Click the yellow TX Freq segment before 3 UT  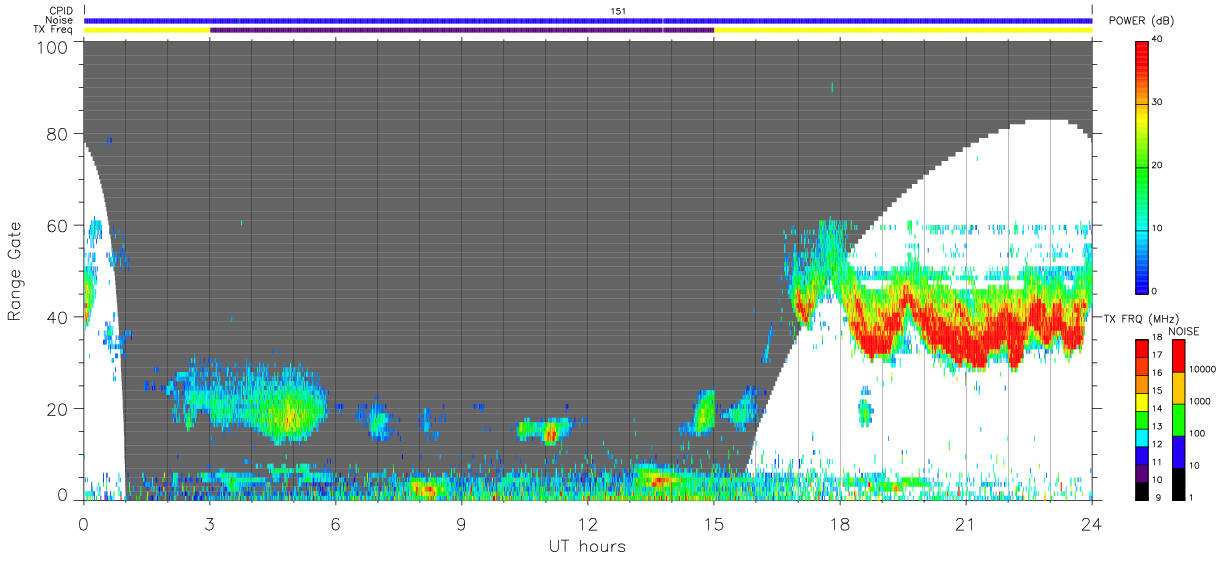(147, 30)
